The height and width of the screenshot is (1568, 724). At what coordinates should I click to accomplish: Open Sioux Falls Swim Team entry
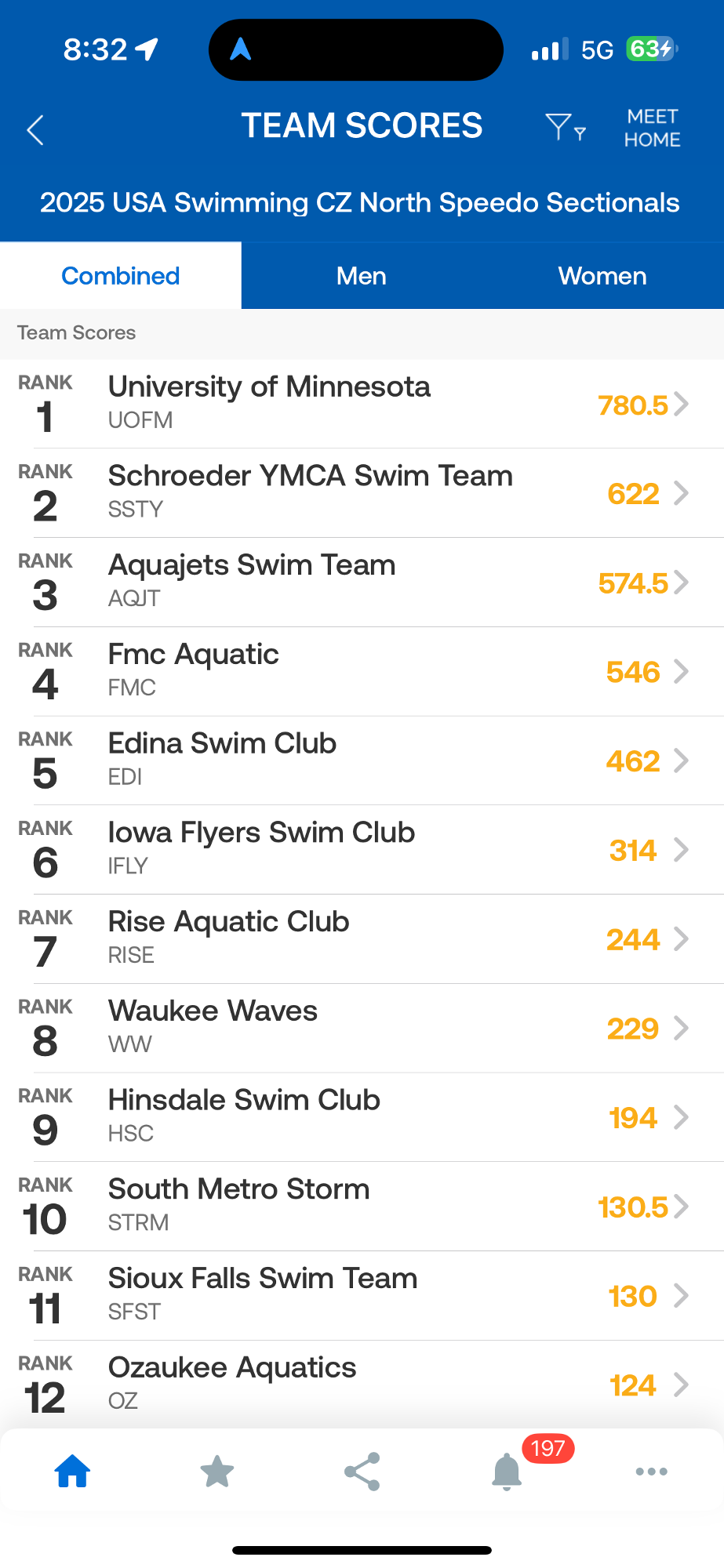(361, 1295)
